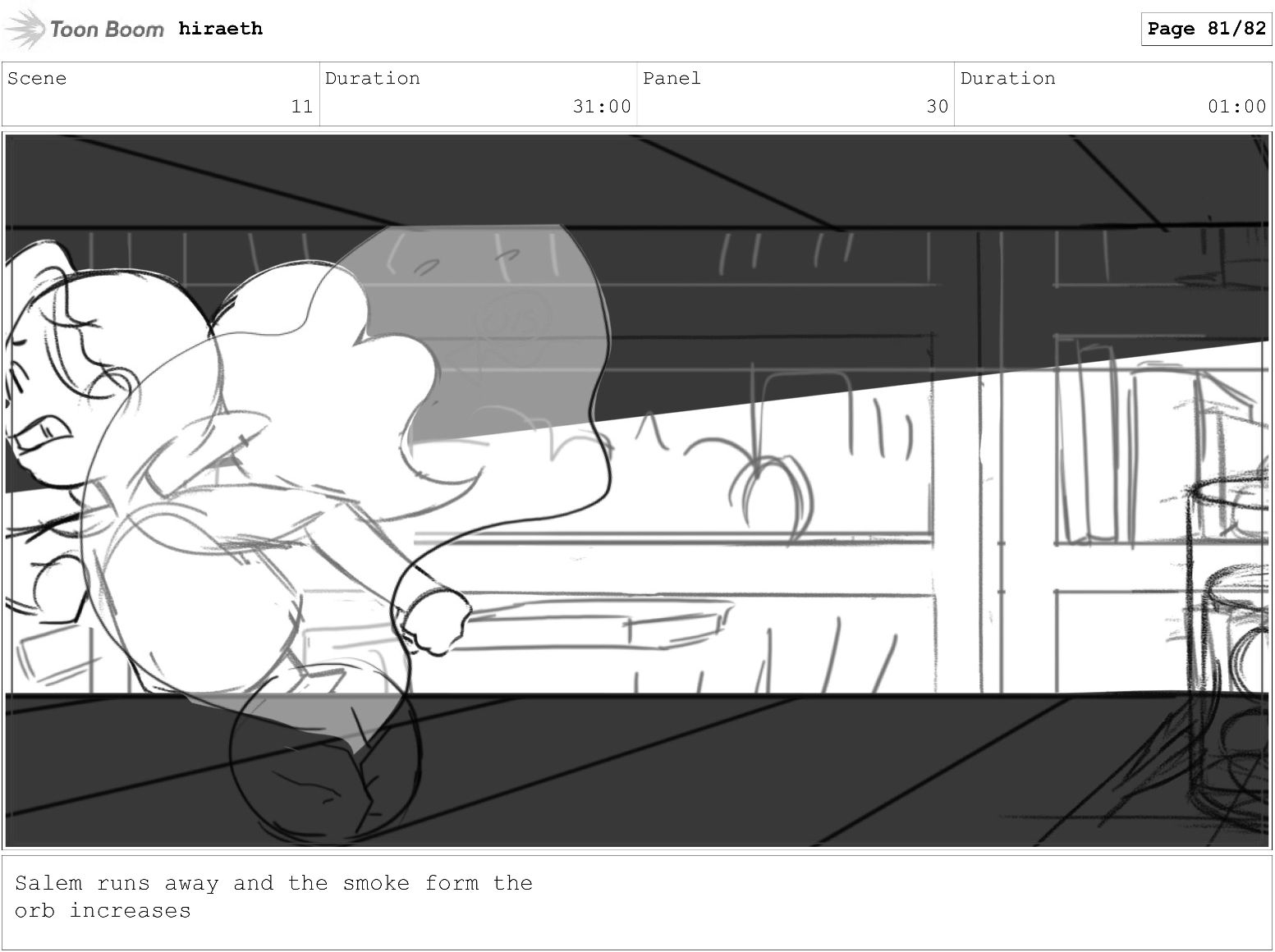1275x952 pixels.
Task: Click the "Page 81/82" indicator
Action: coord(1206,29)
